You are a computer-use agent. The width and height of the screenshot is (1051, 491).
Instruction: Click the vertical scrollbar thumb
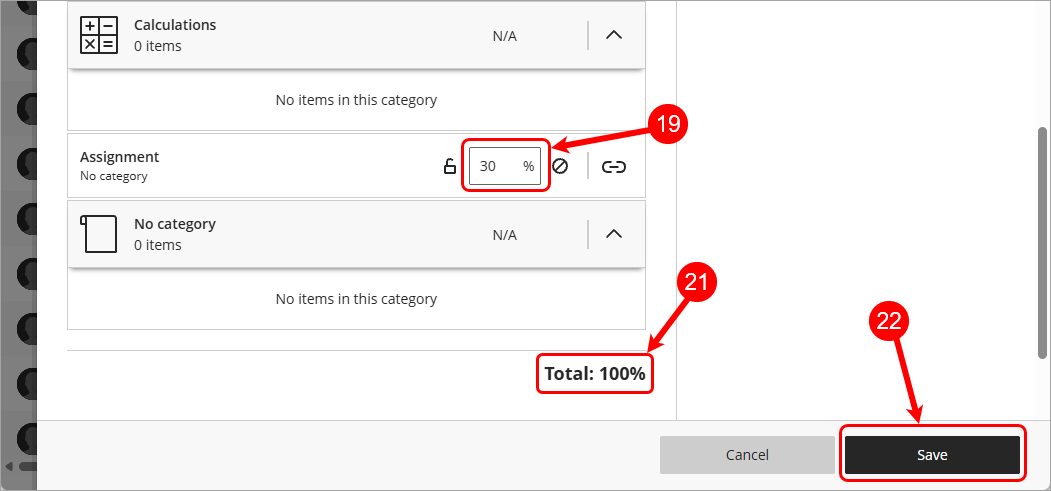1044,242
